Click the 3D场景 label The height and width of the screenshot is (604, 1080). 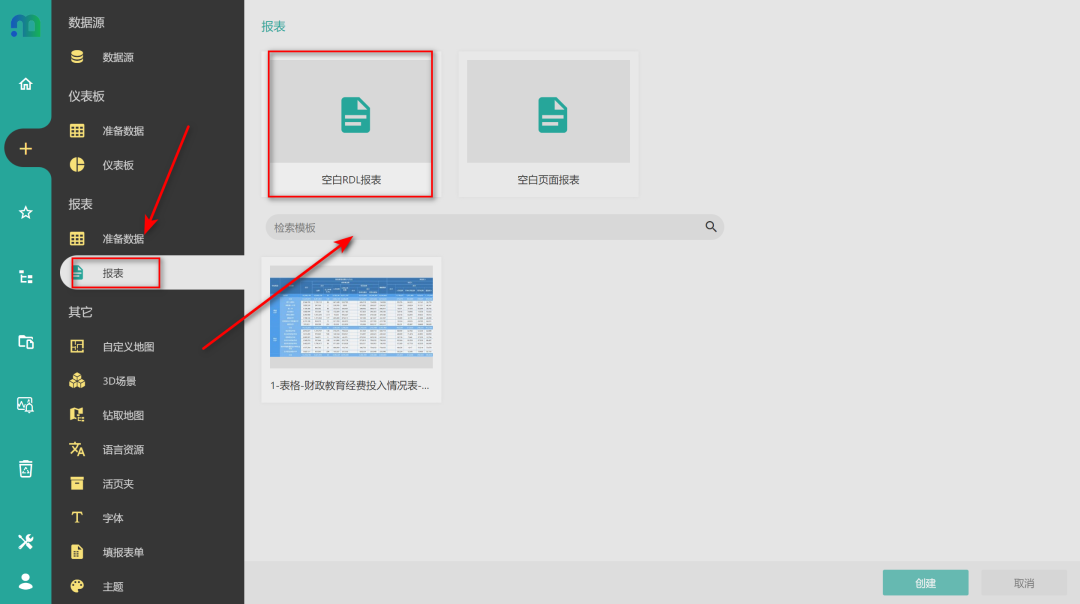(119, 381)
